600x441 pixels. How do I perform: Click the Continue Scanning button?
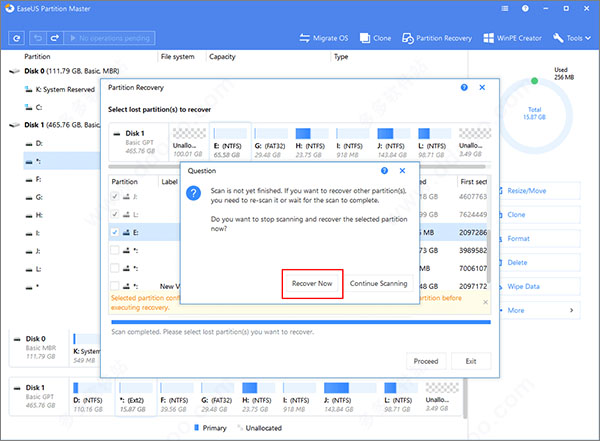378,283
